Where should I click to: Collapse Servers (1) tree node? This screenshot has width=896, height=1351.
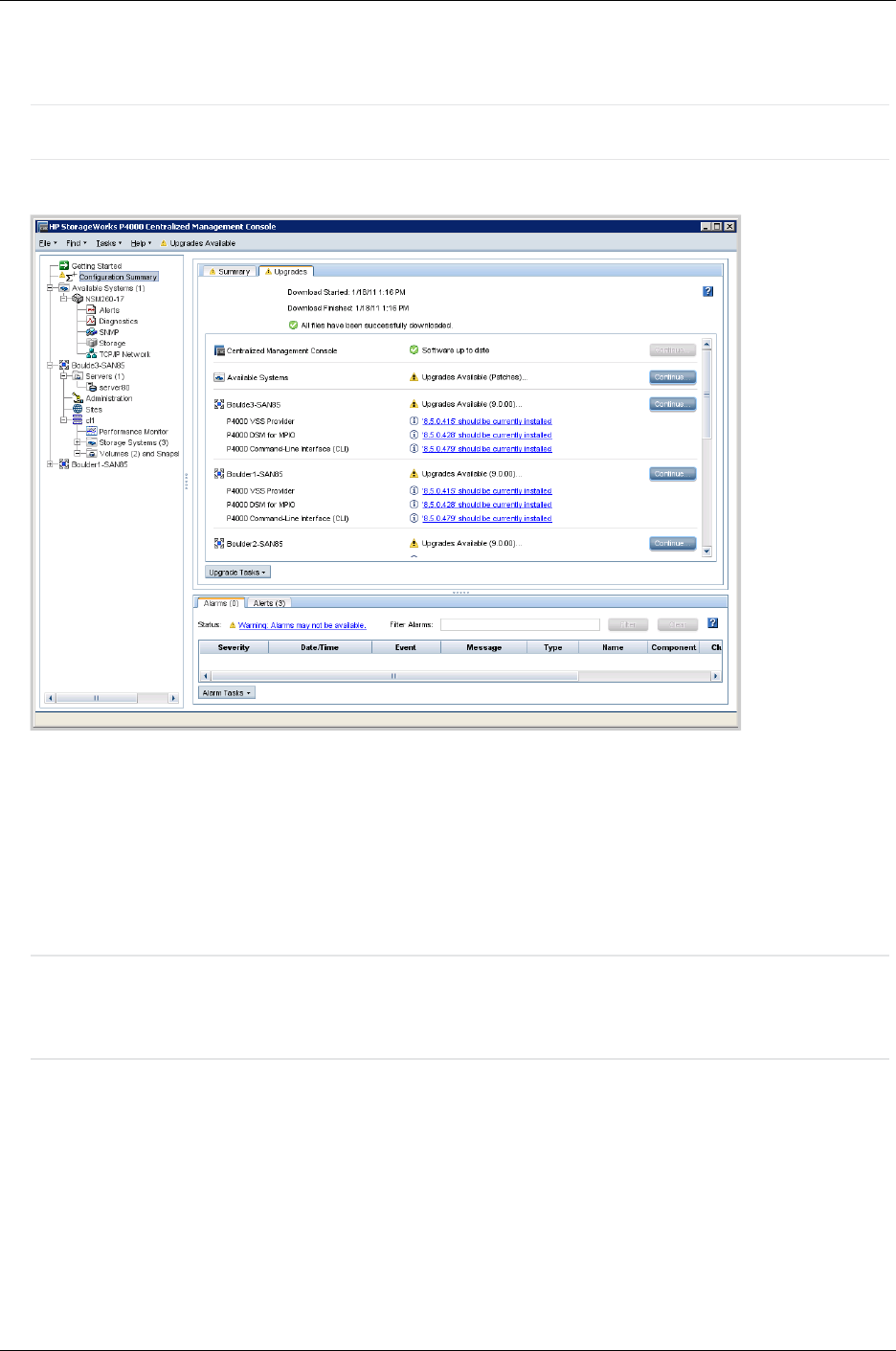coord(64,376)
